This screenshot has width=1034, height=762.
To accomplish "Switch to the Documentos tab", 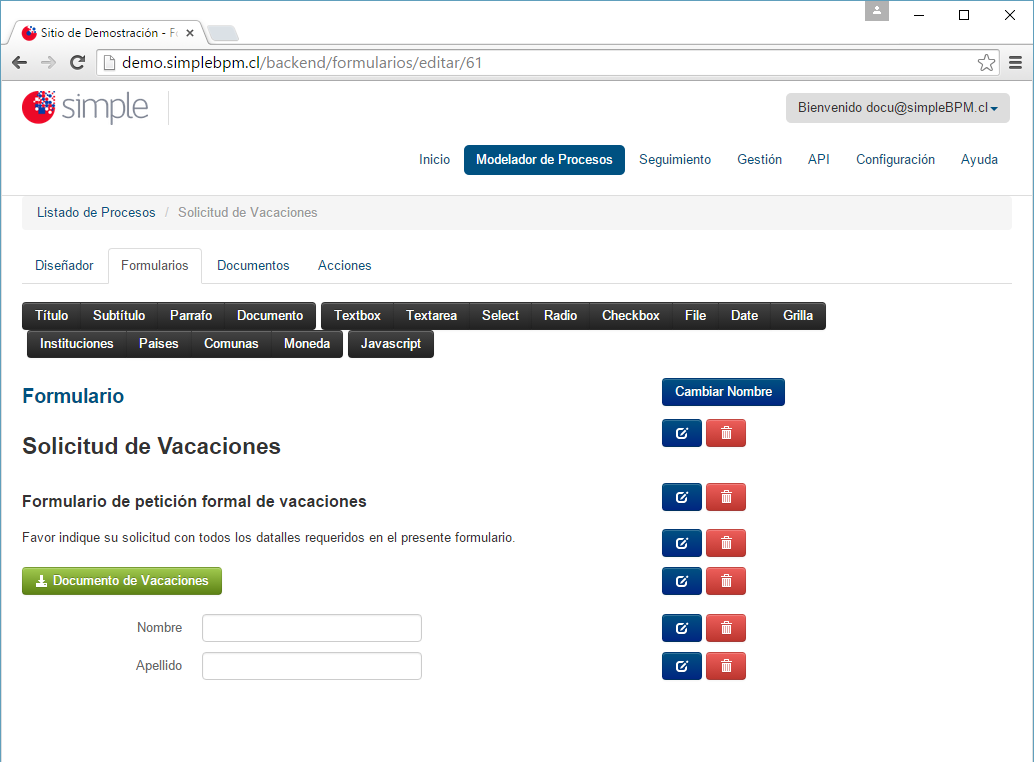I will pyautogui.click(x=253, y=265).
